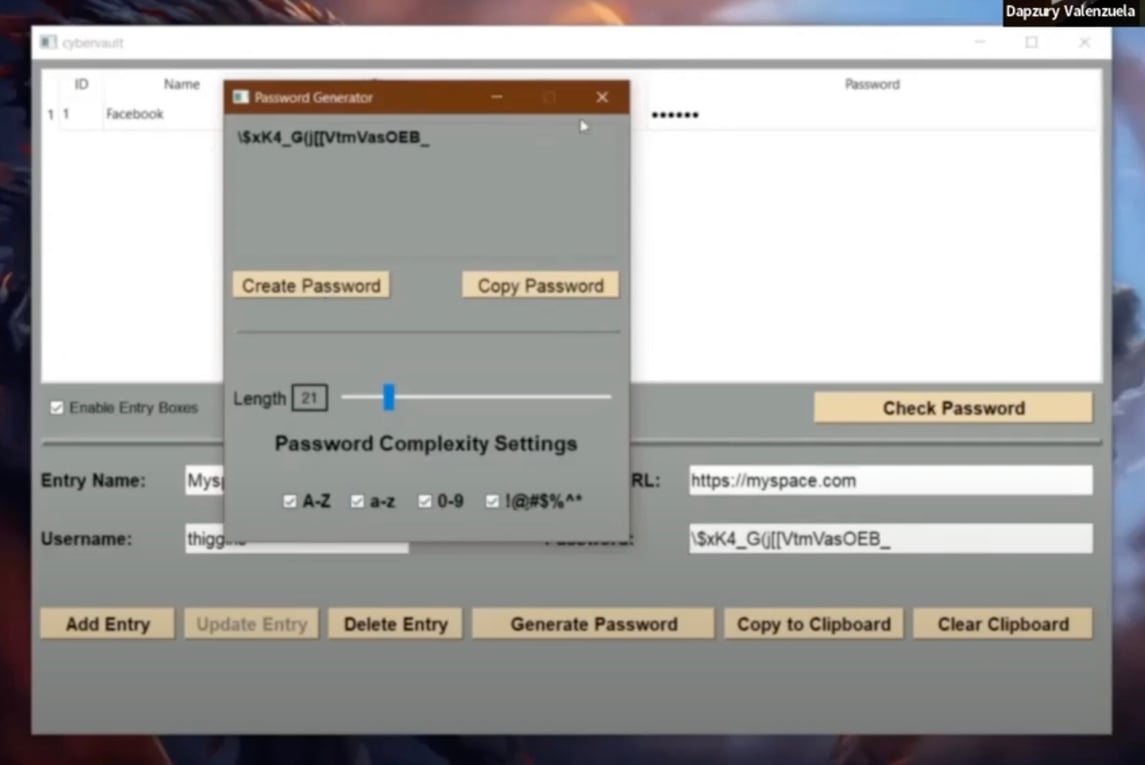Click the Password column header

pos(871,85)
